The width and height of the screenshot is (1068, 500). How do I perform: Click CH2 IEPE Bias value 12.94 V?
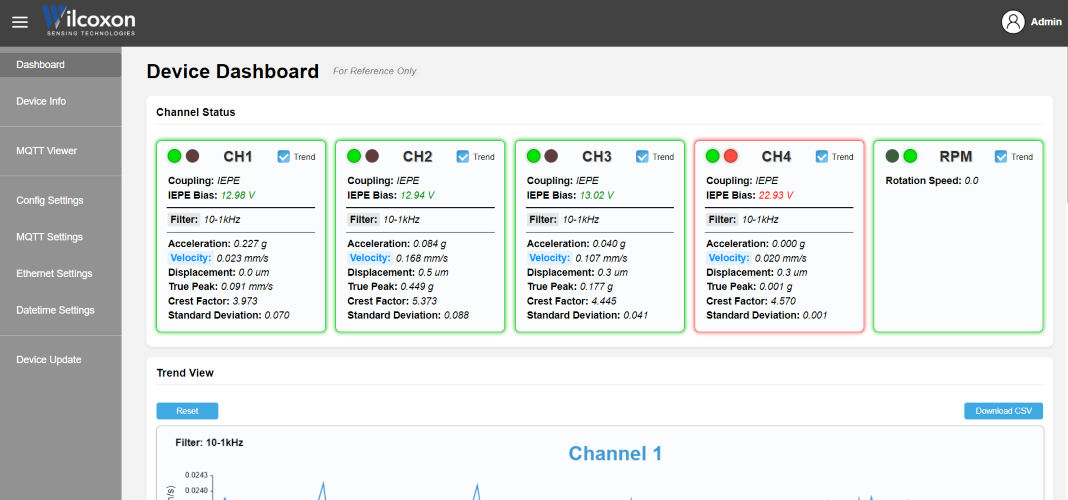click(x=417, y=195)
